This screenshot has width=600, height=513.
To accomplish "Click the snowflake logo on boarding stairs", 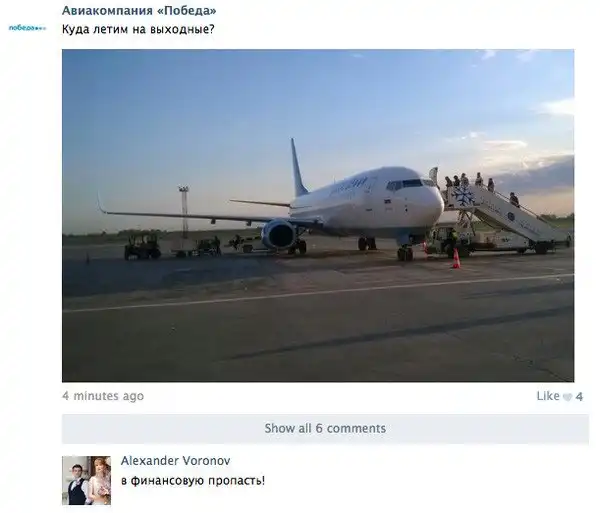I will tap(464, 195).
